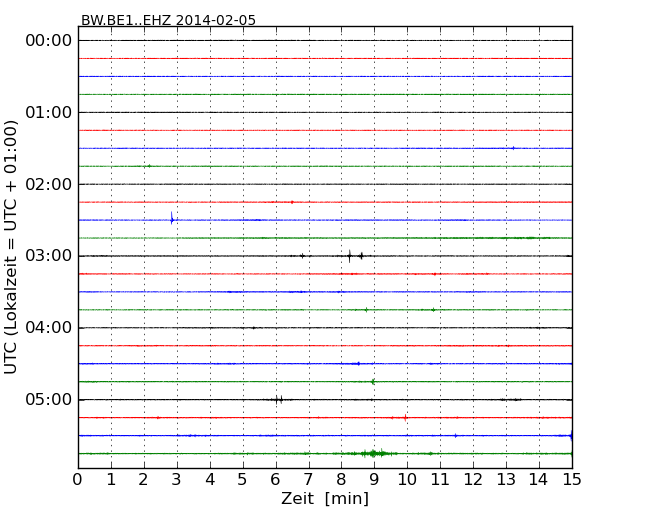Click the plot title BW.BE1..EHZ 2014-02-05
The height and width of the screenshot is (520, 650).
(x=168, y=20)
